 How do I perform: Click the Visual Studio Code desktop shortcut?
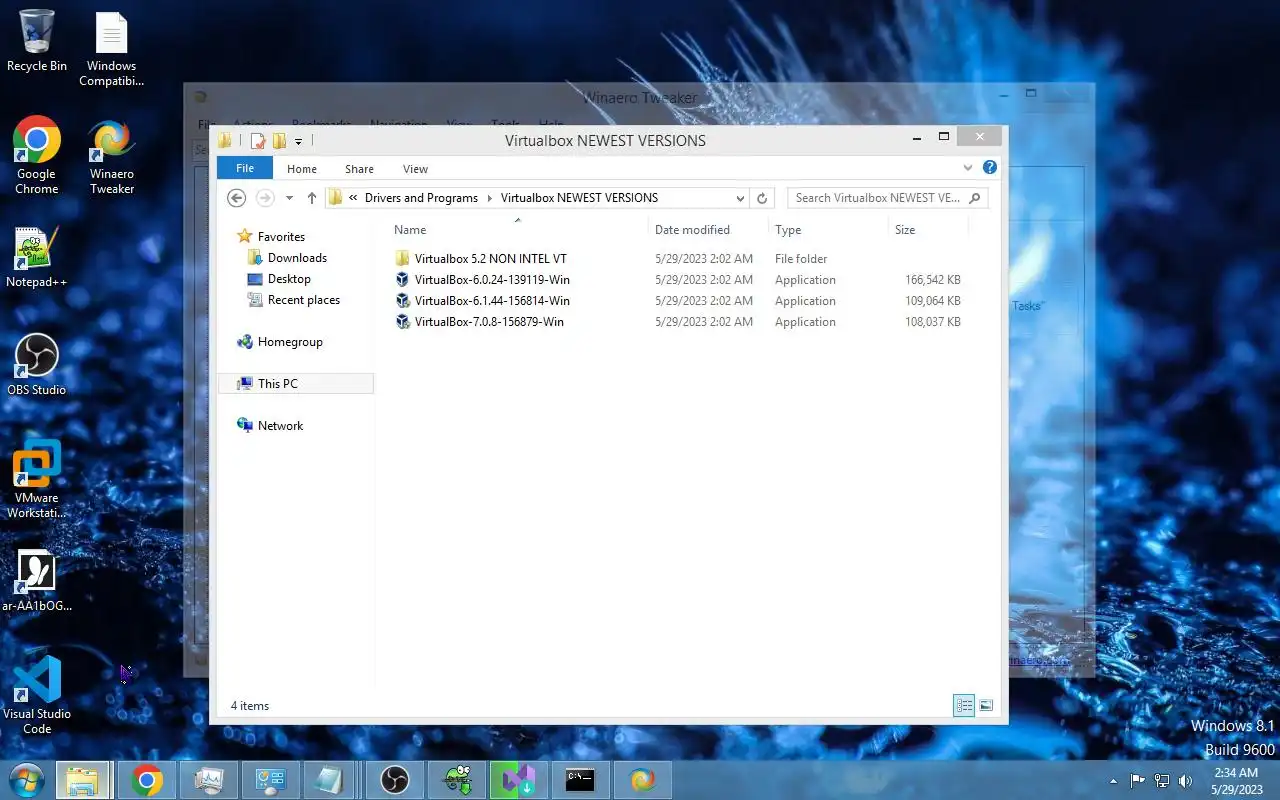(37, 695)
